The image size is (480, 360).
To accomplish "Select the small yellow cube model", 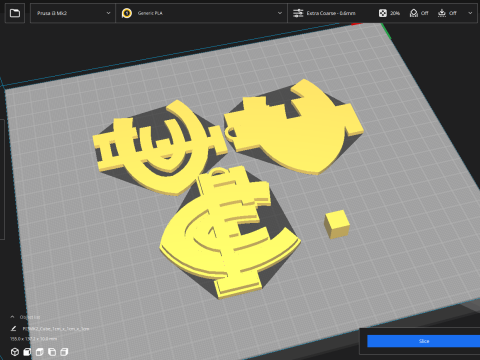I will 337,224.
